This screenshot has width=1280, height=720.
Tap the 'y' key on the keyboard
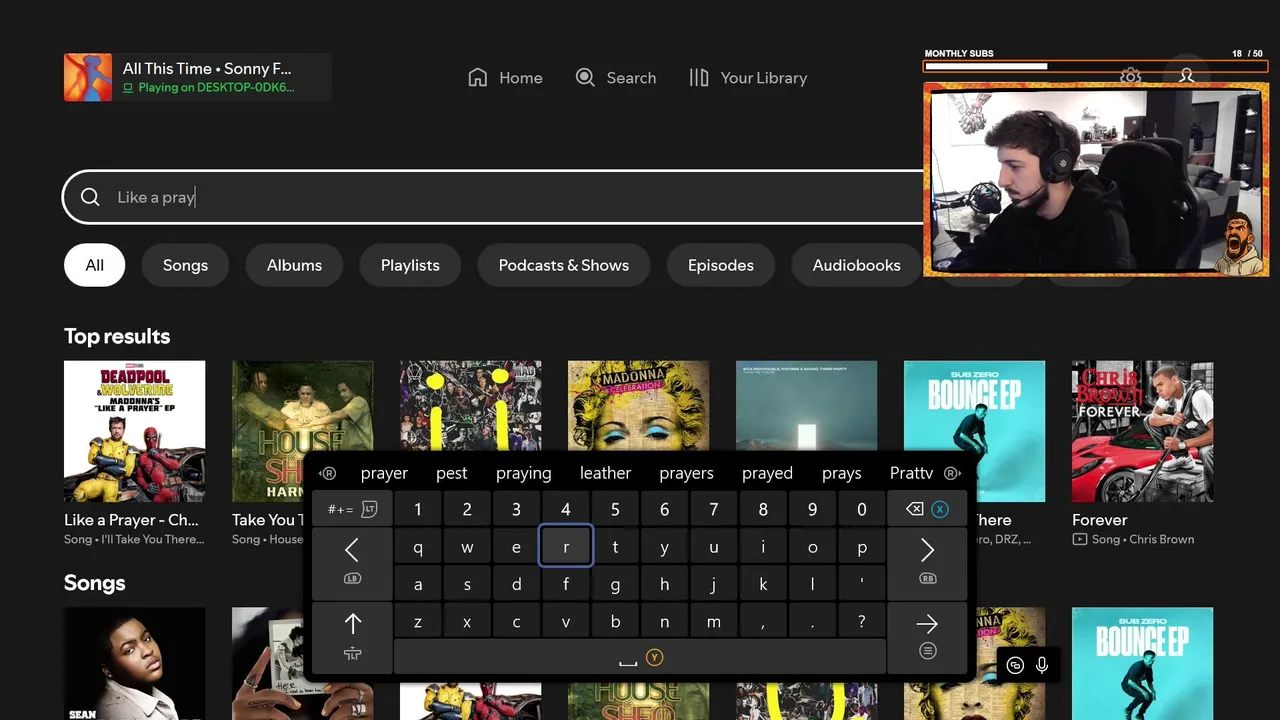tap(664, 547)
